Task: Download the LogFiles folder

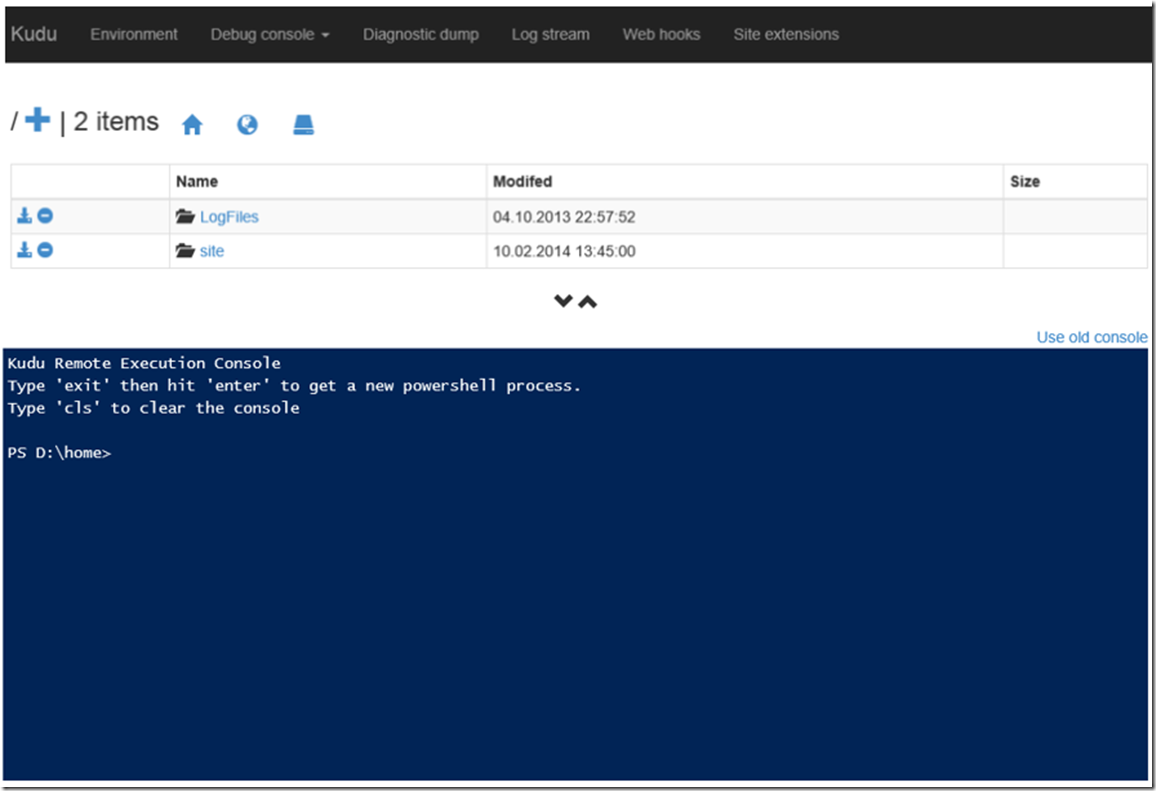Action: point(24,215)
